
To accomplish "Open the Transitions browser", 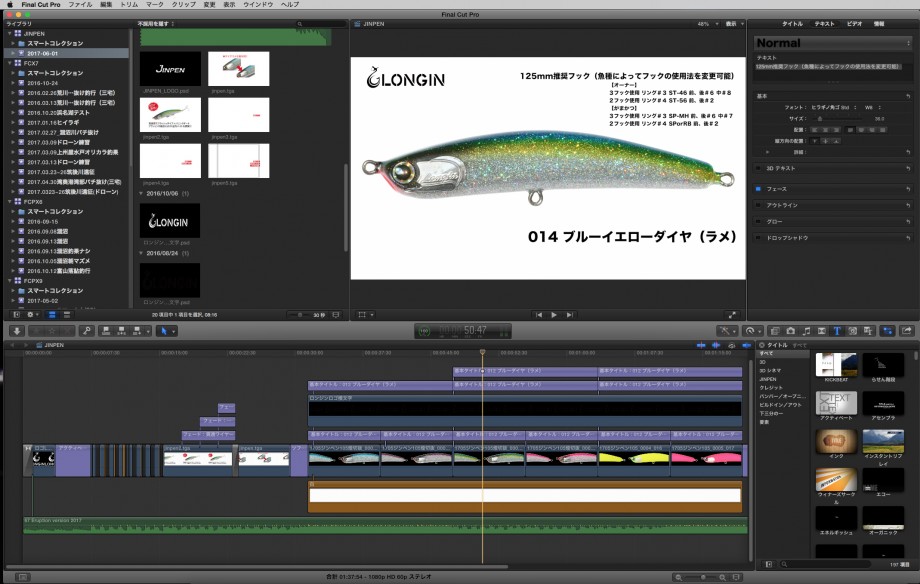I will (821, 331).
